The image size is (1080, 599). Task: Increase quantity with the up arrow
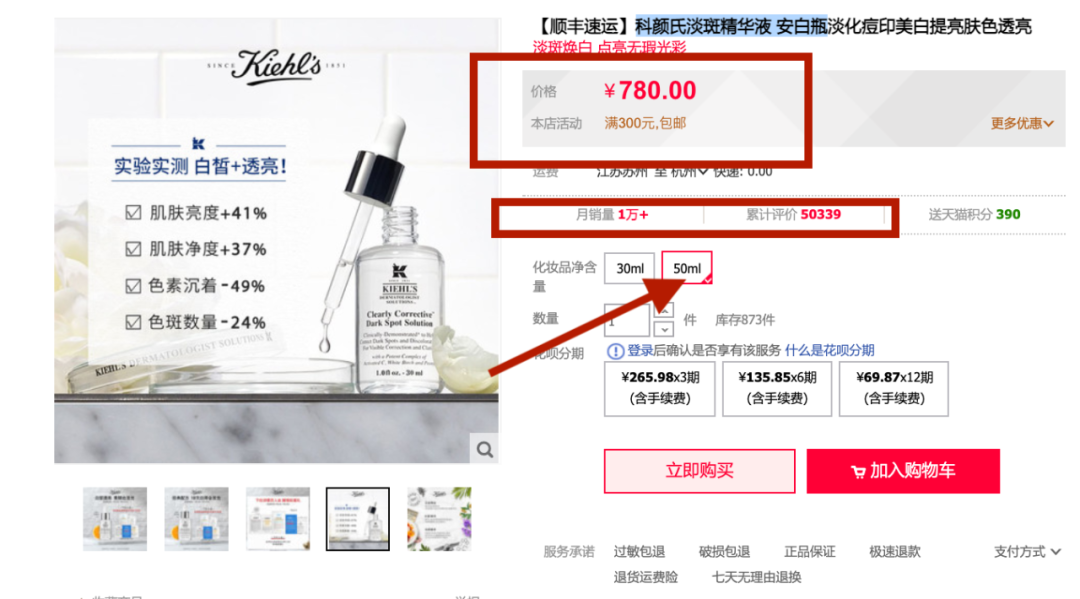[x=663, y=310]
